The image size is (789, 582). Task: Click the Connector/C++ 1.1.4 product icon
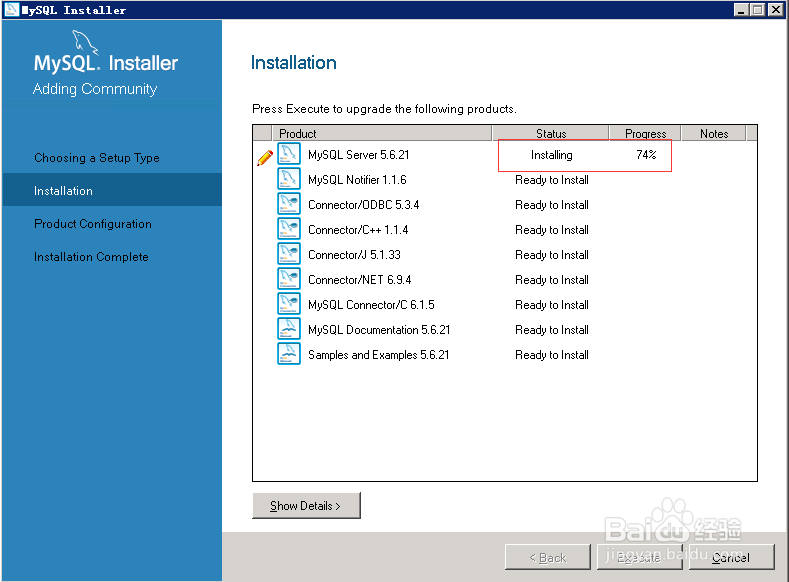(289, 229)
